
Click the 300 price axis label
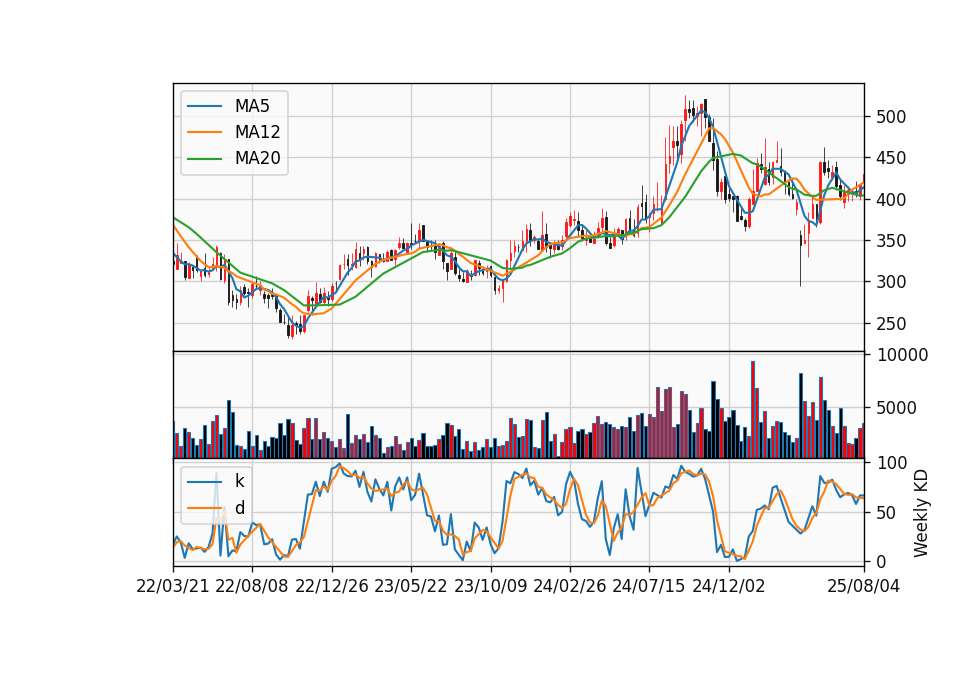[891, 282]
